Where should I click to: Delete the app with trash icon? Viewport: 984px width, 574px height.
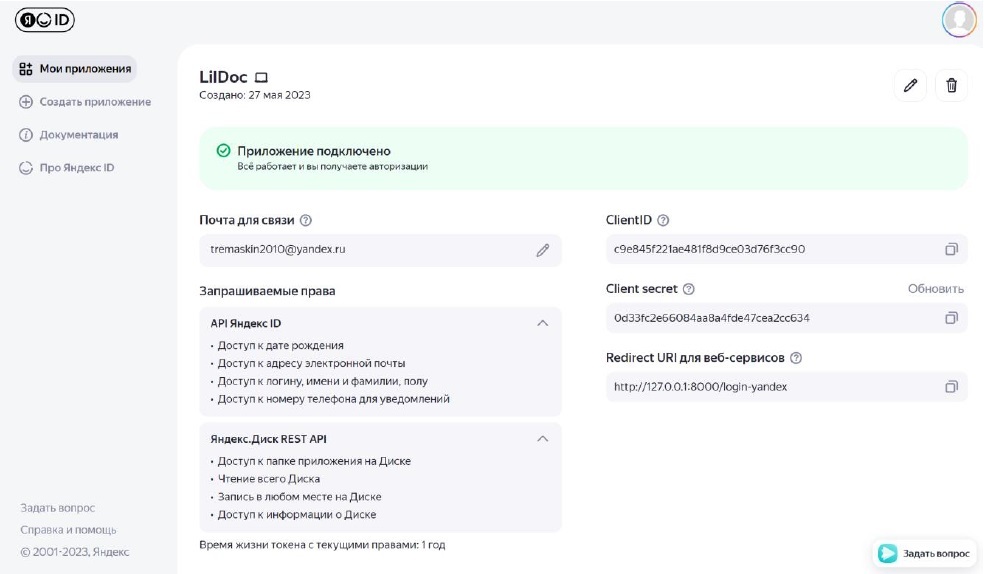point(951,86)
